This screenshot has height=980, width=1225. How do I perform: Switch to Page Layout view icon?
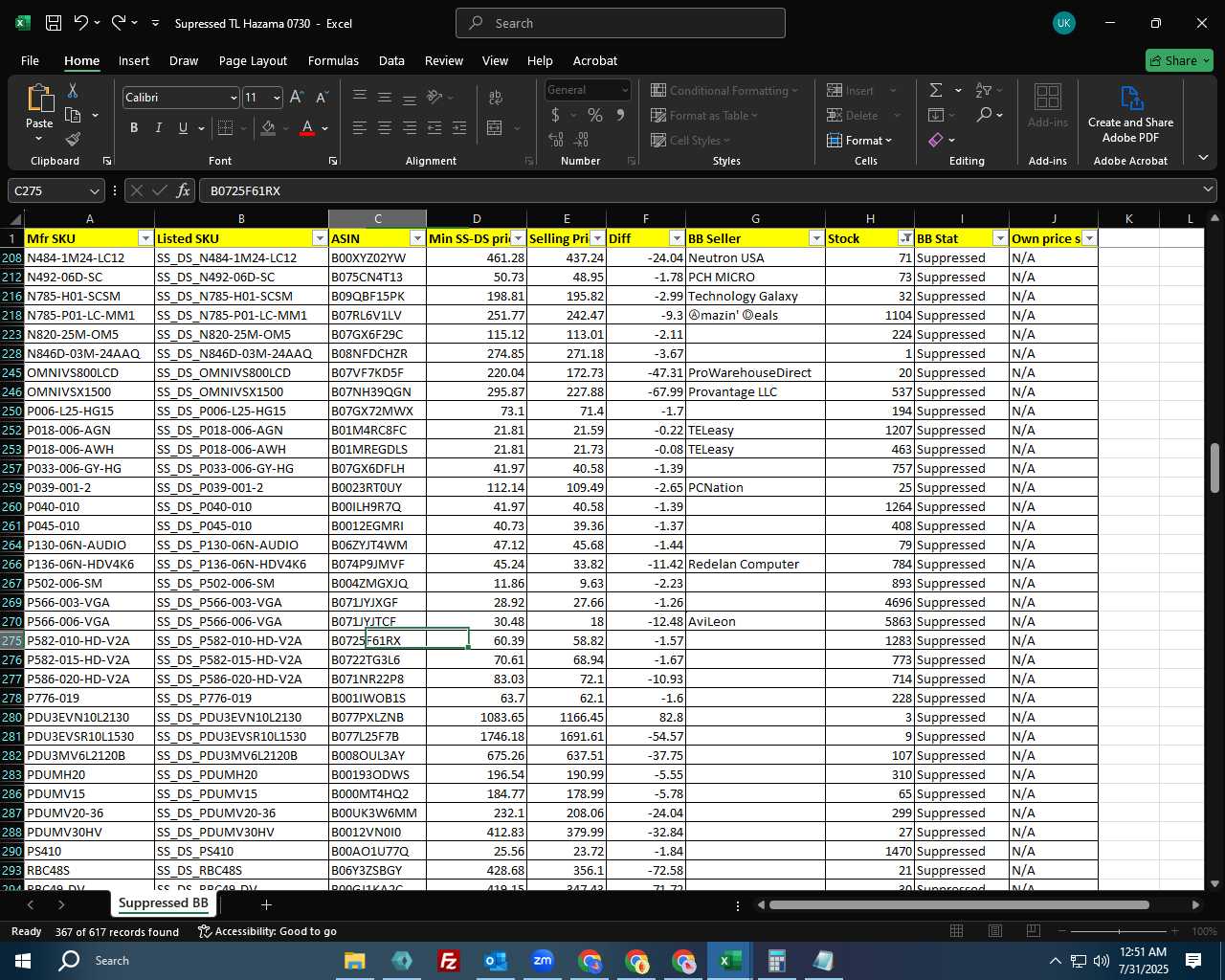(x=995, y=931)
